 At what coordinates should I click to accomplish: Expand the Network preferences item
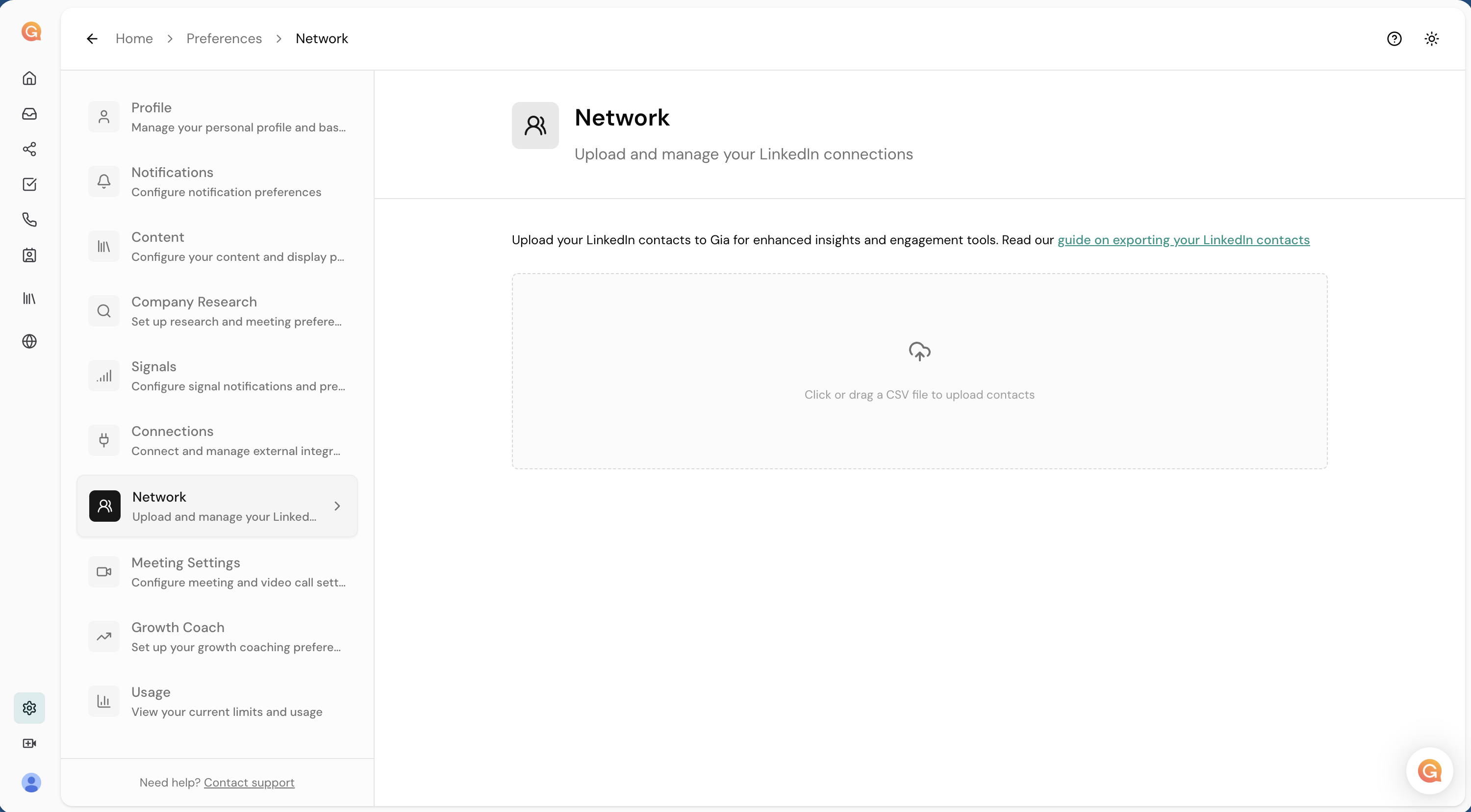click(x=336, y=506)
